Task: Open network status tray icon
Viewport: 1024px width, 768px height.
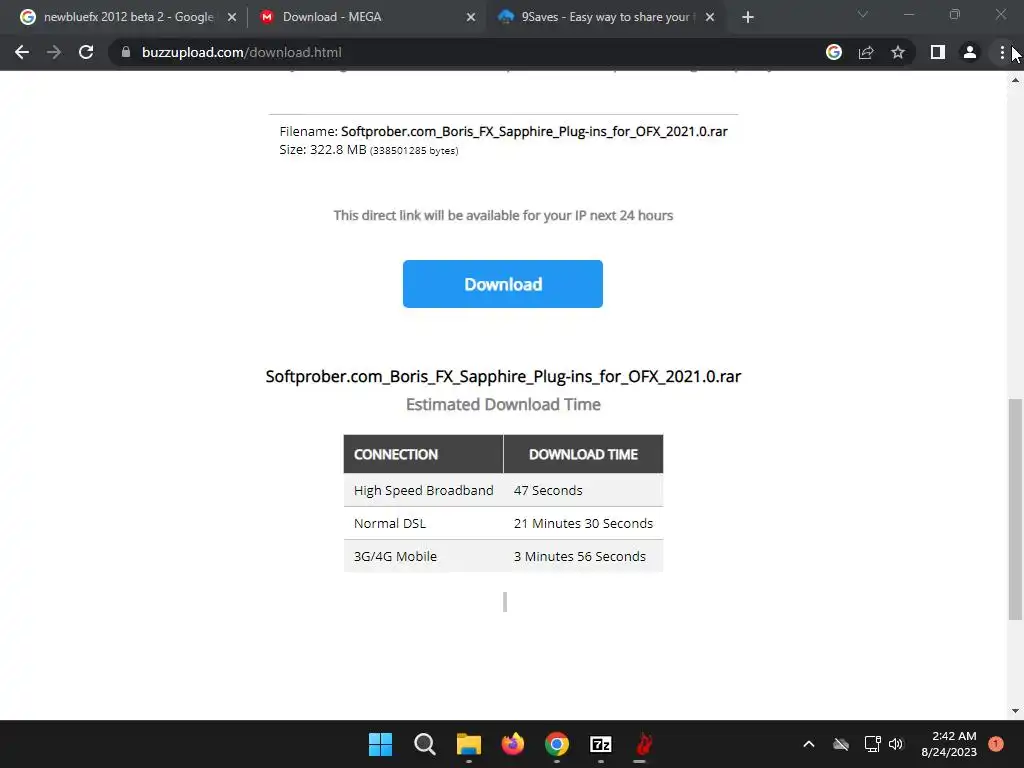Action: click(x=872, y=744)
